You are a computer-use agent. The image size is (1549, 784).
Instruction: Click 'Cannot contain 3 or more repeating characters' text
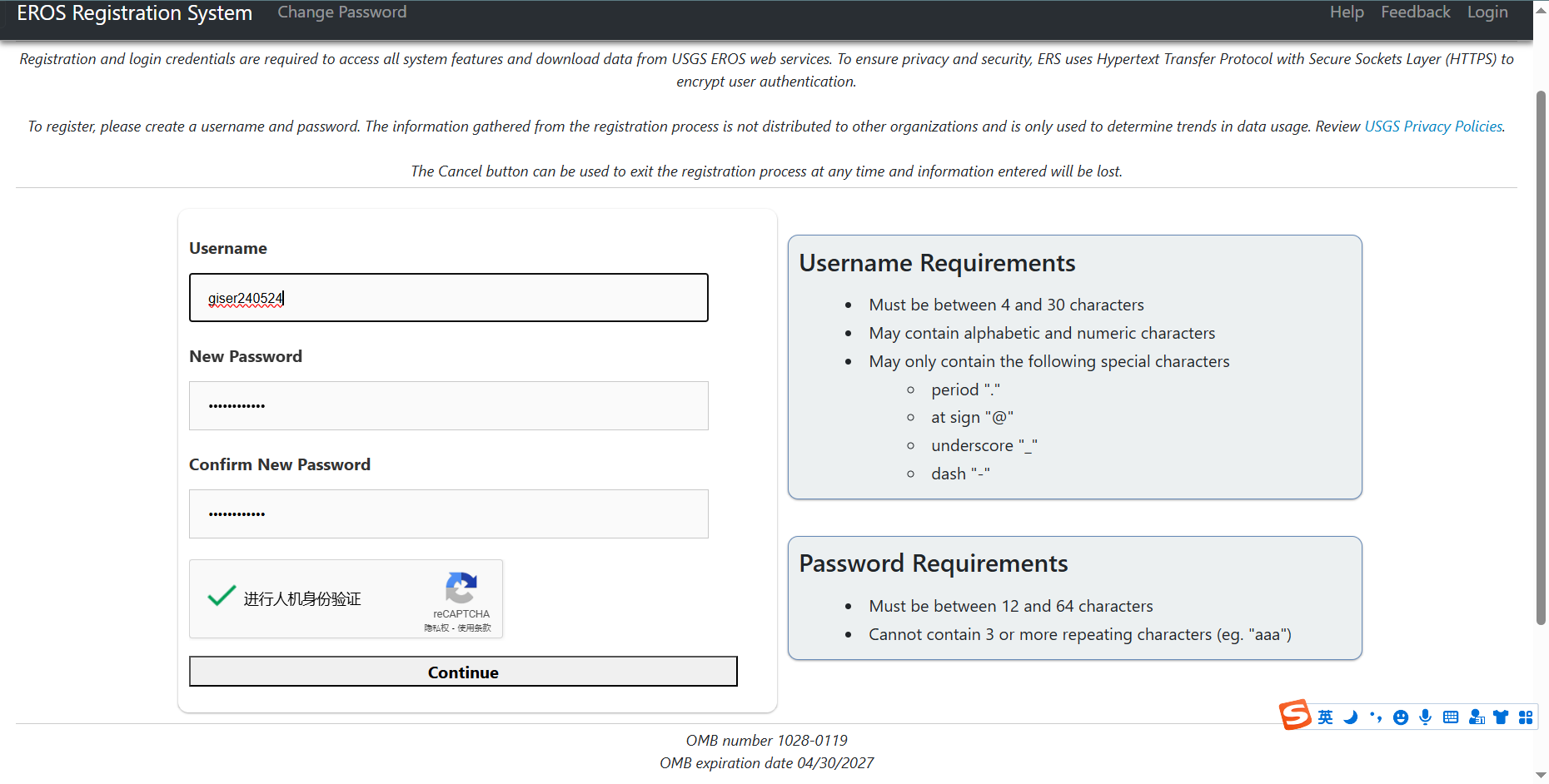click(1080, 634)
